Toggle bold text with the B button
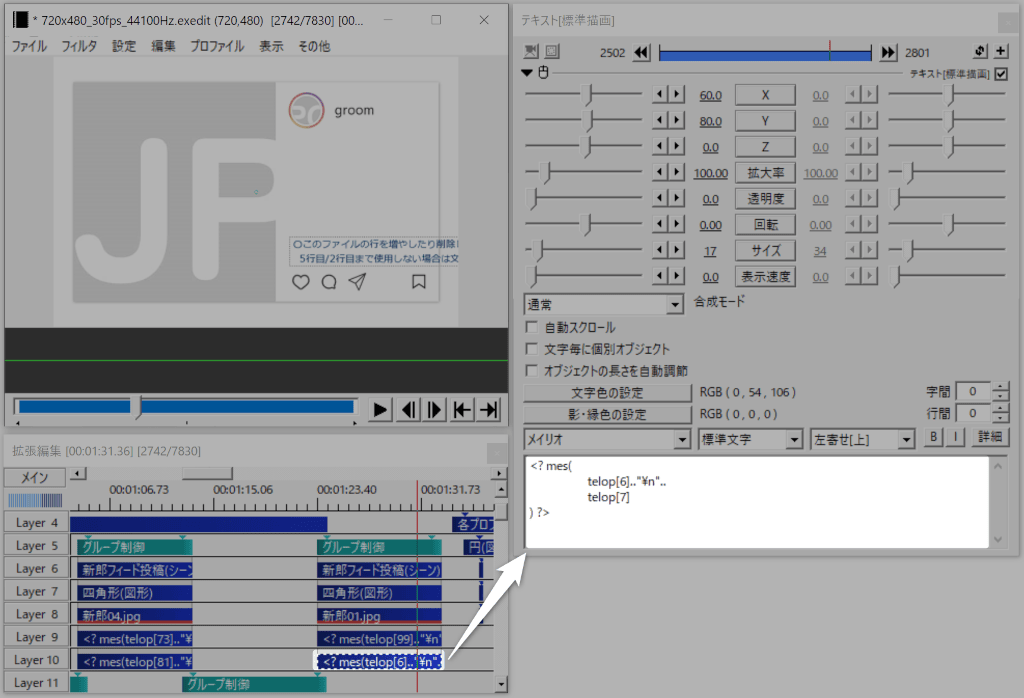The height and width of the screenshot is (698, 1024). pos(933,438)
